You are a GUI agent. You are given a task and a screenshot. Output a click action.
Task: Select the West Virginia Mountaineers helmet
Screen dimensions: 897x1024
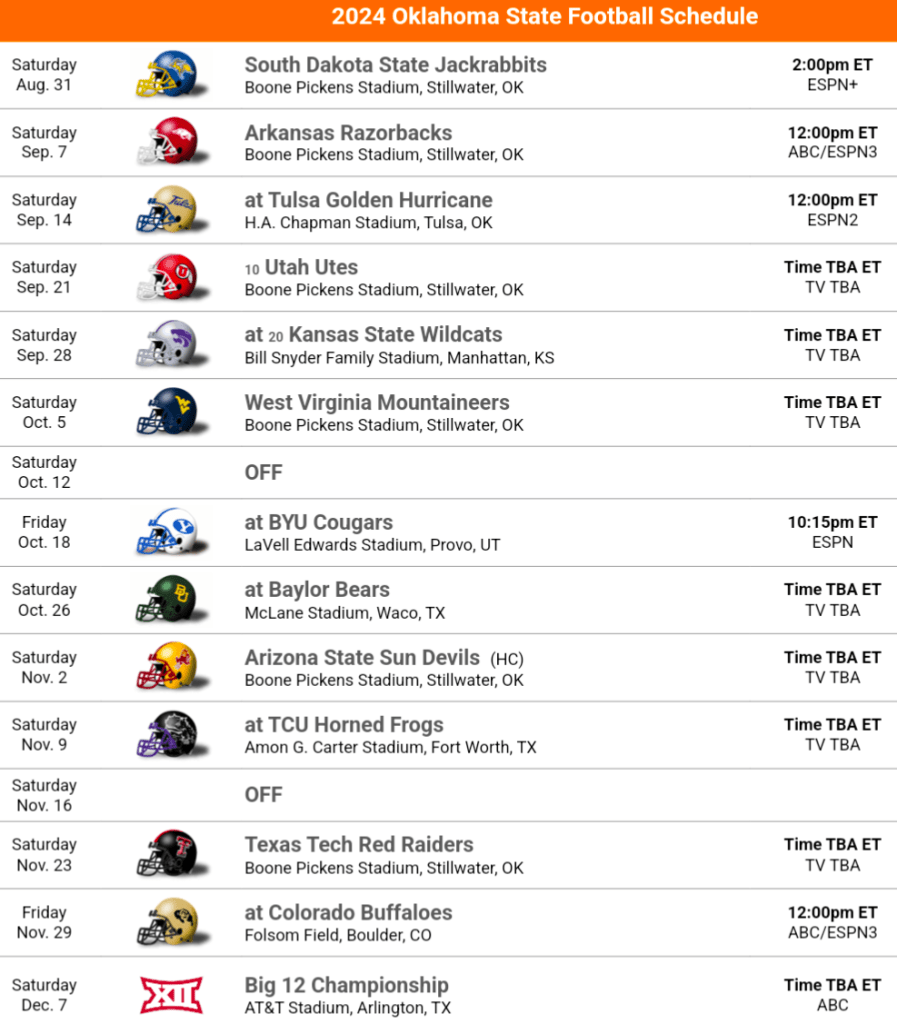[x=167, y=412]
